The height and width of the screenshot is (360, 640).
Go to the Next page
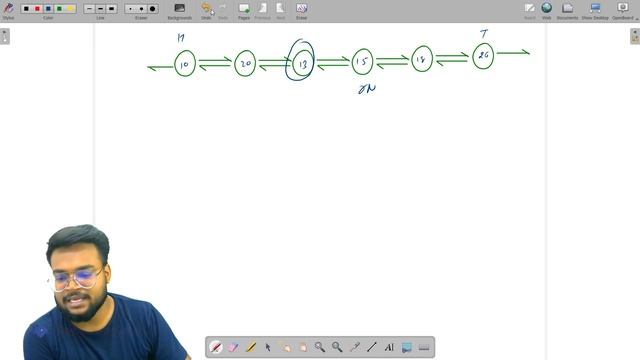tap(280, 11)
